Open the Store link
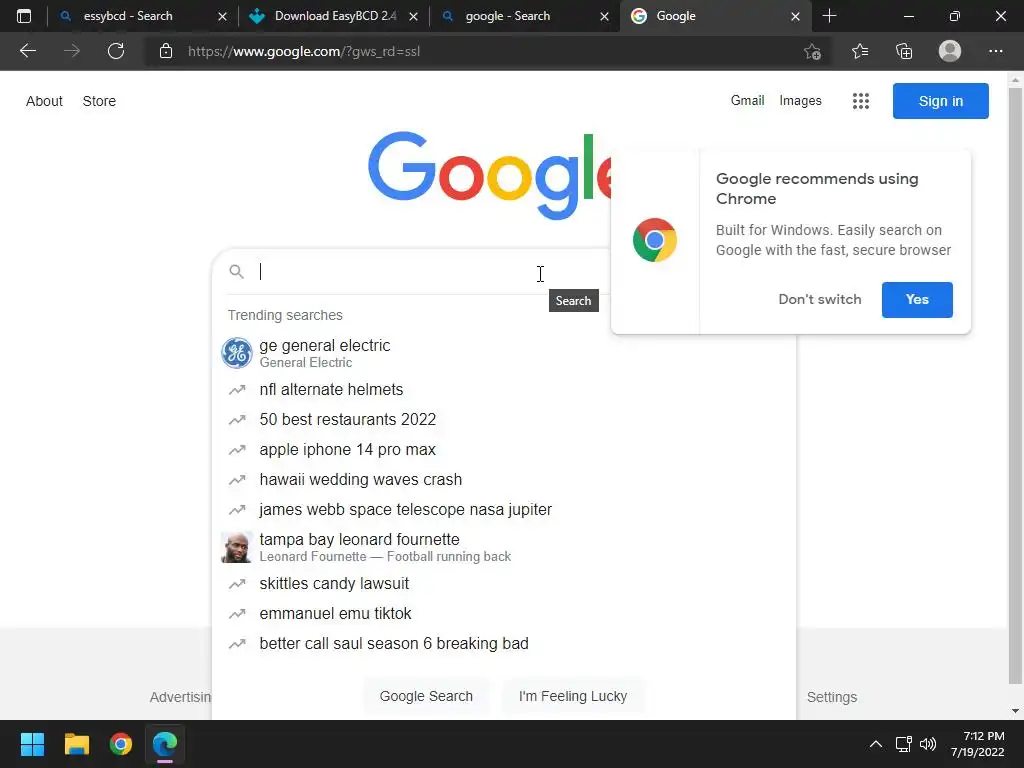Viewport: 1024px width, 768px height. [x=99, y=101]
